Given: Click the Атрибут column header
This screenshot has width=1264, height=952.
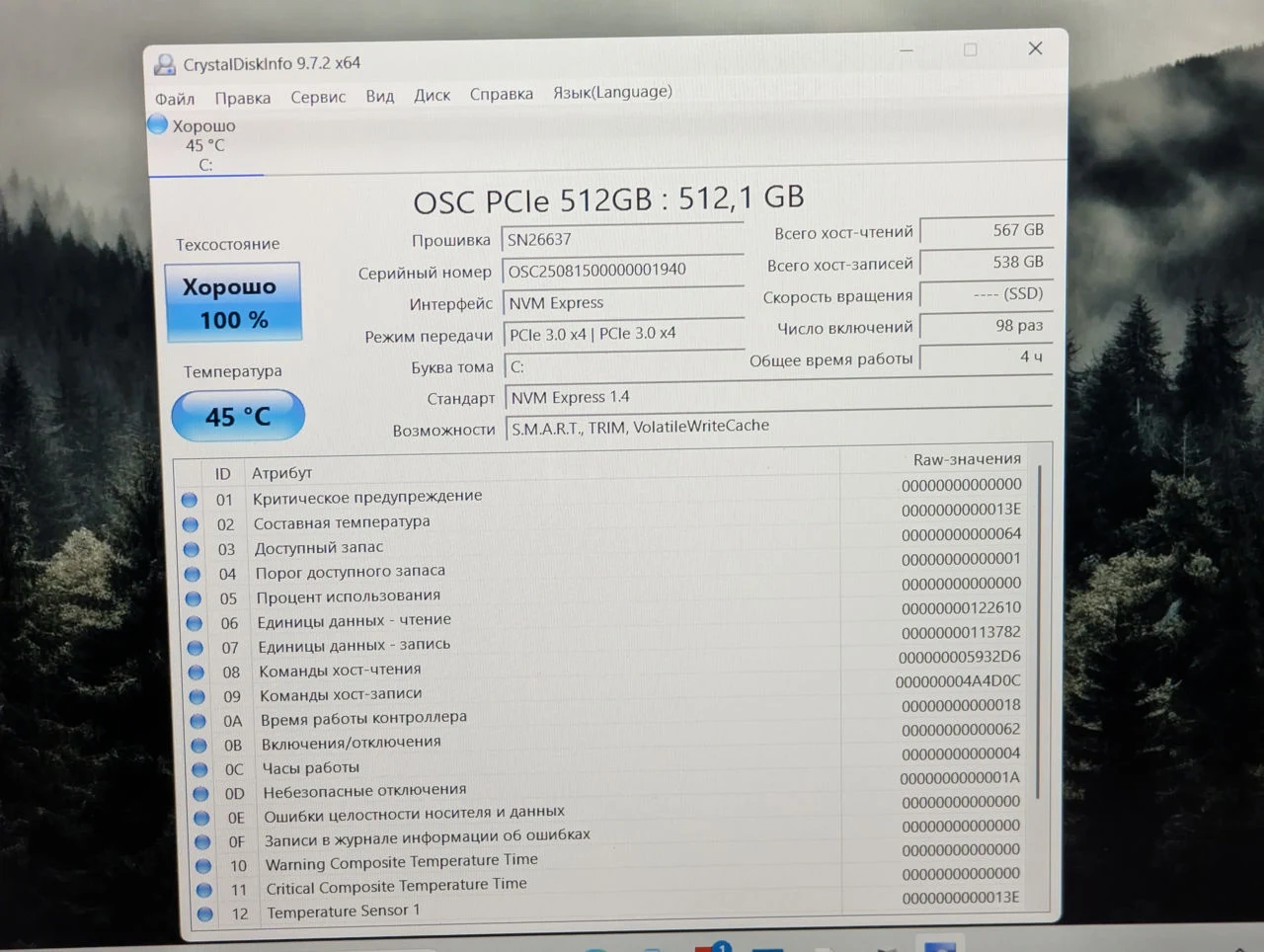Looking at the screenshot, I should point(281,473).
